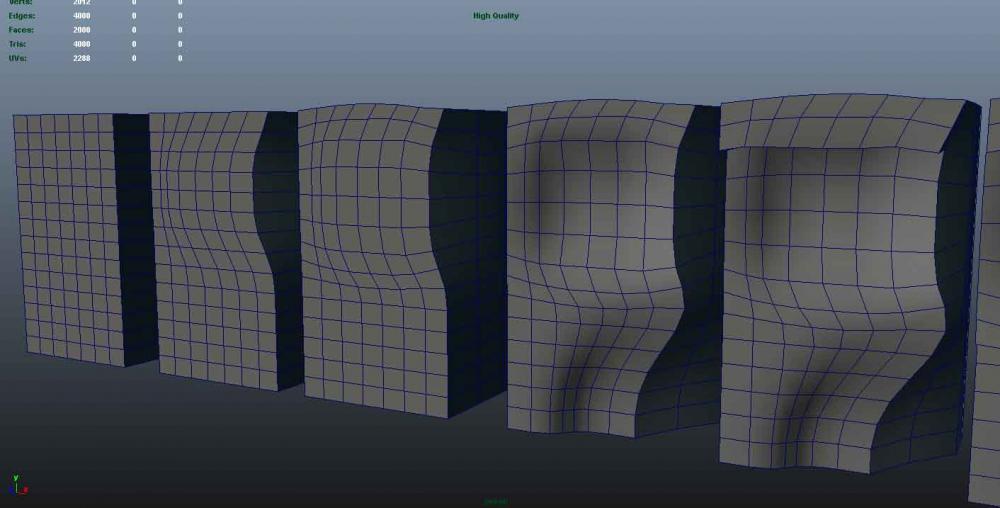1000x508 pixels.
Task: Click the 4000 value in the Edges row
Action: click(82, 16)
